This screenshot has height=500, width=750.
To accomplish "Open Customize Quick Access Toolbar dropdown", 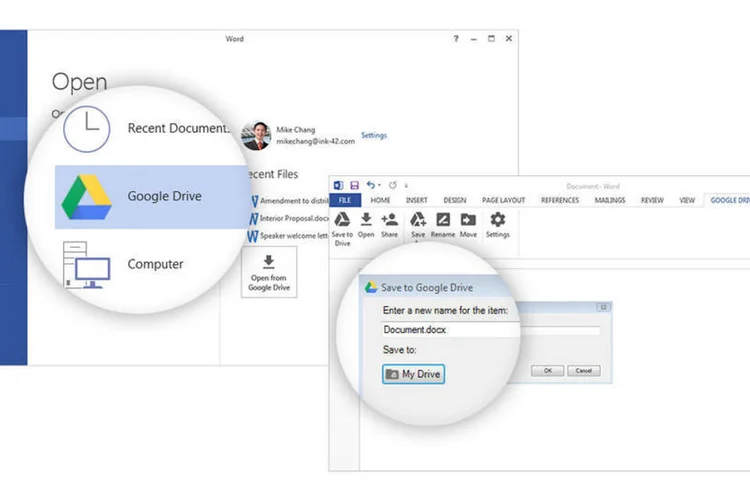I will tap(406, 186).
